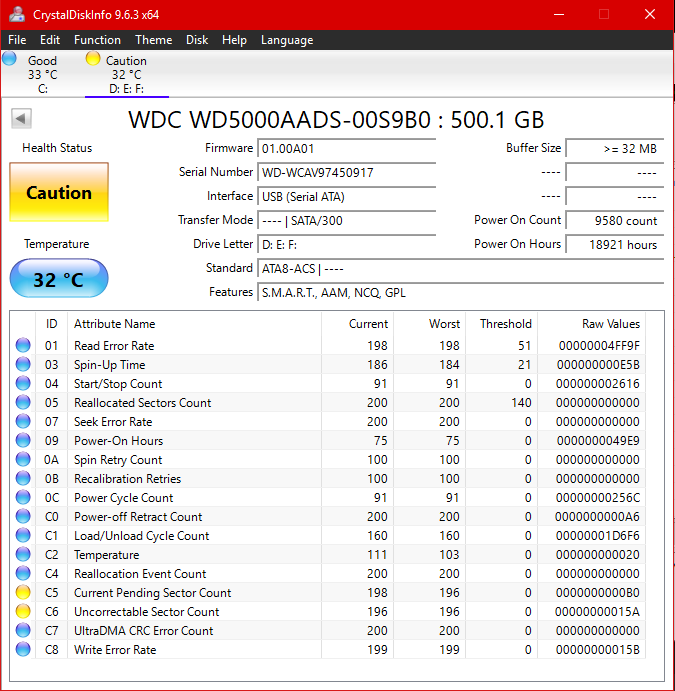
Task: Click the Worst column header
Action: [x=430, y=324]
